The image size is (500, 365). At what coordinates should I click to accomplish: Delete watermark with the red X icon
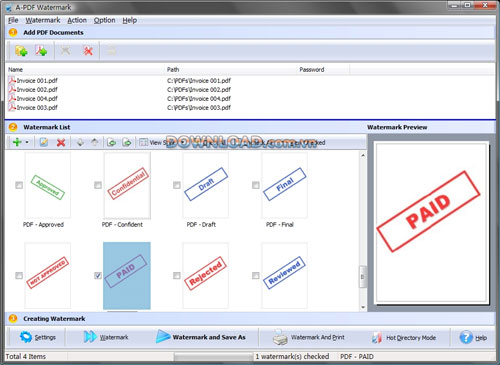pyautogui.click(x=61, y=143)
